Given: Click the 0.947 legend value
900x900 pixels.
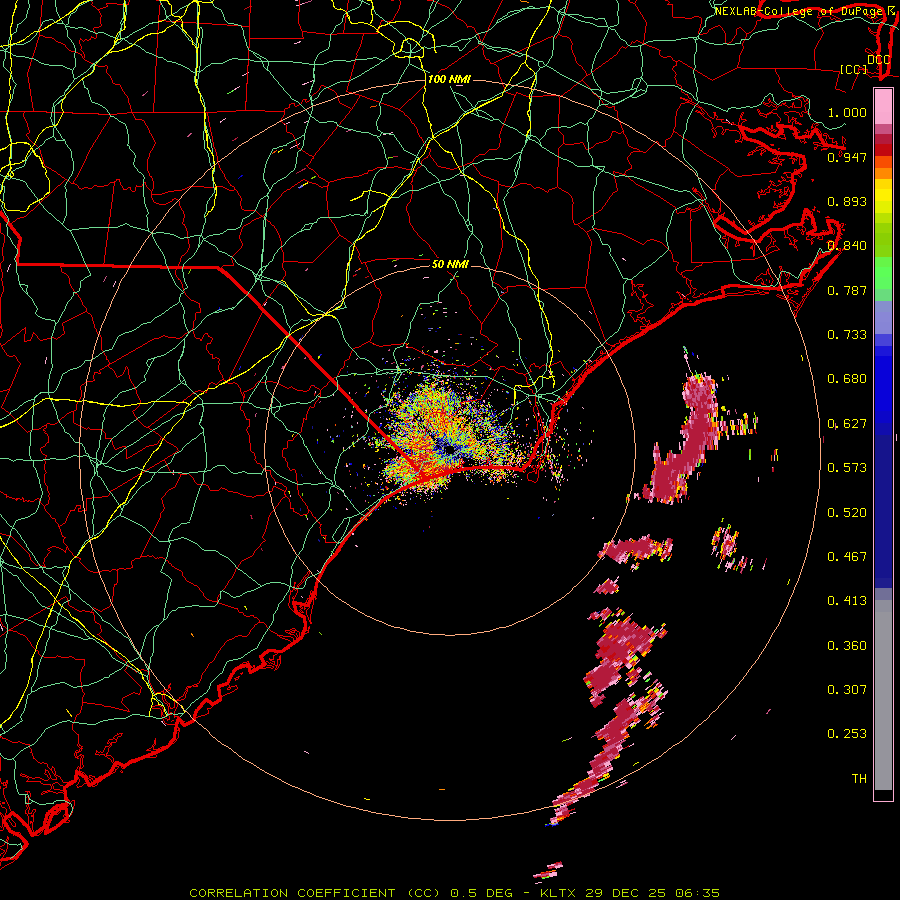Looking at the screenshot, I should [847, 157].
